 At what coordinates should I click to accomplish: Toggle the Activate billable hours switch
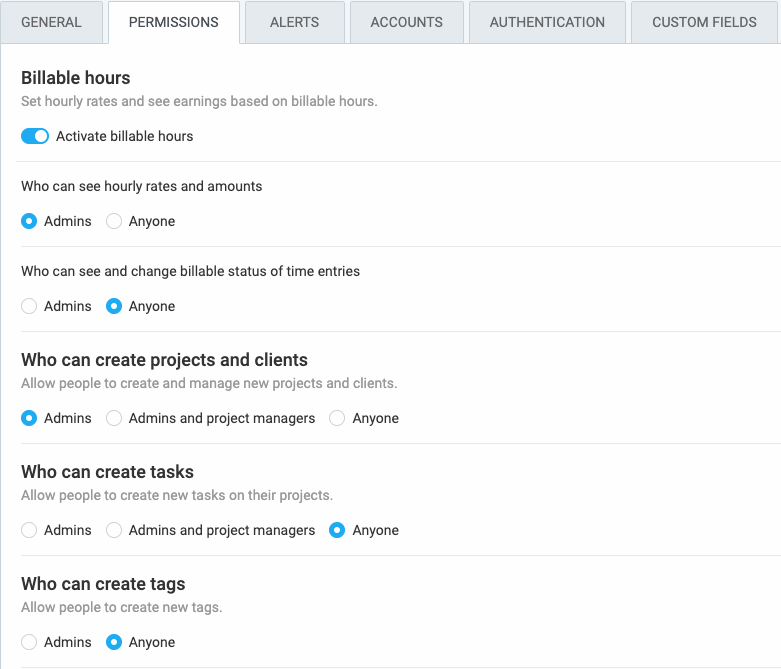[35, 136]
